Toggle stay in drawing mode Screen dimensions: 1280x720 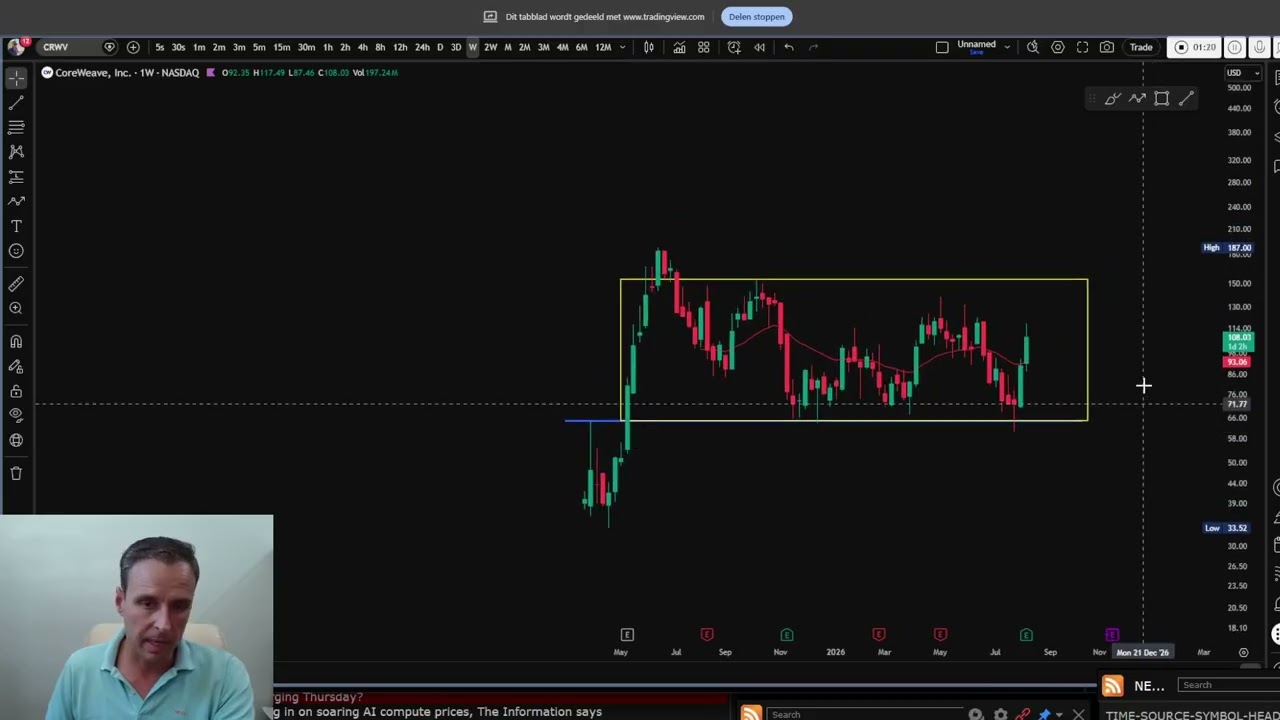[x=16, y=367]
